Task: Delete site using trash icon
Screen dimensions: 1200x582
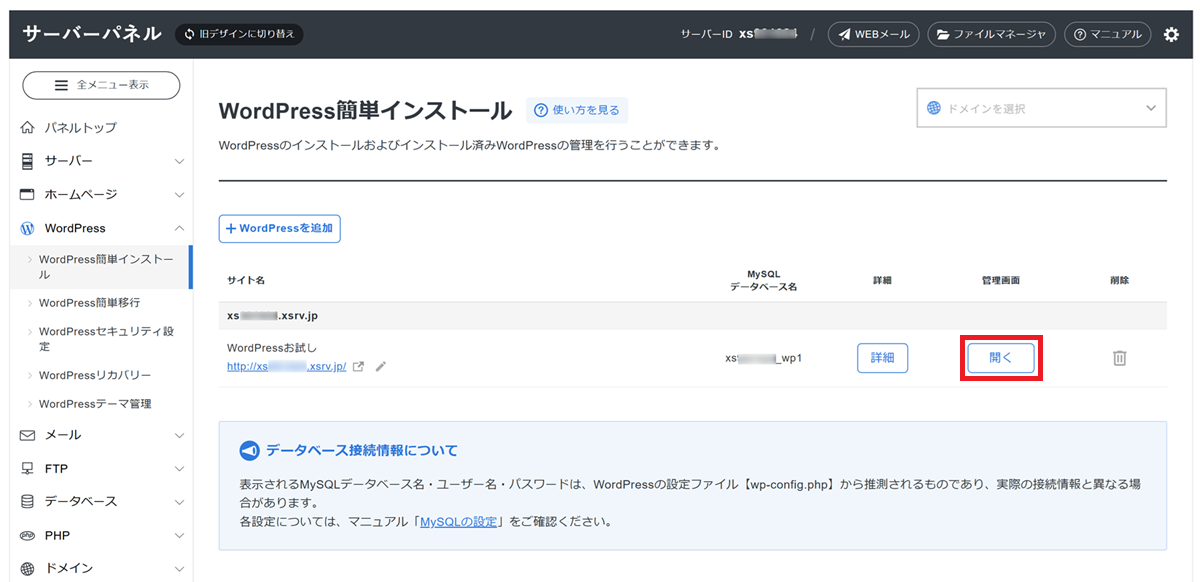Action: (1120, 358)
